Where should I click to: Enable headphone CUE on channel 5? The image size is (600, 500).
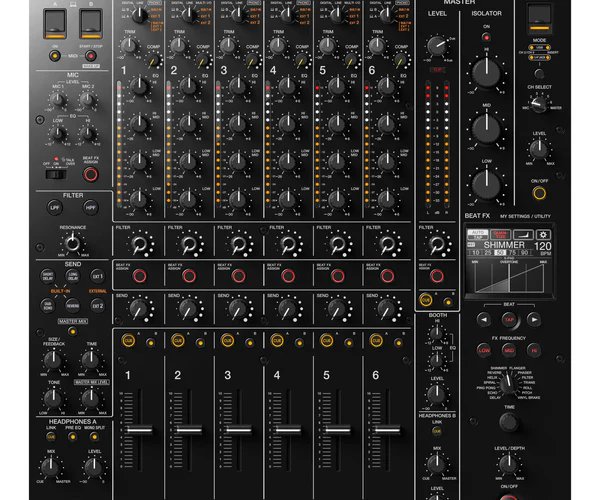[326, 340]
